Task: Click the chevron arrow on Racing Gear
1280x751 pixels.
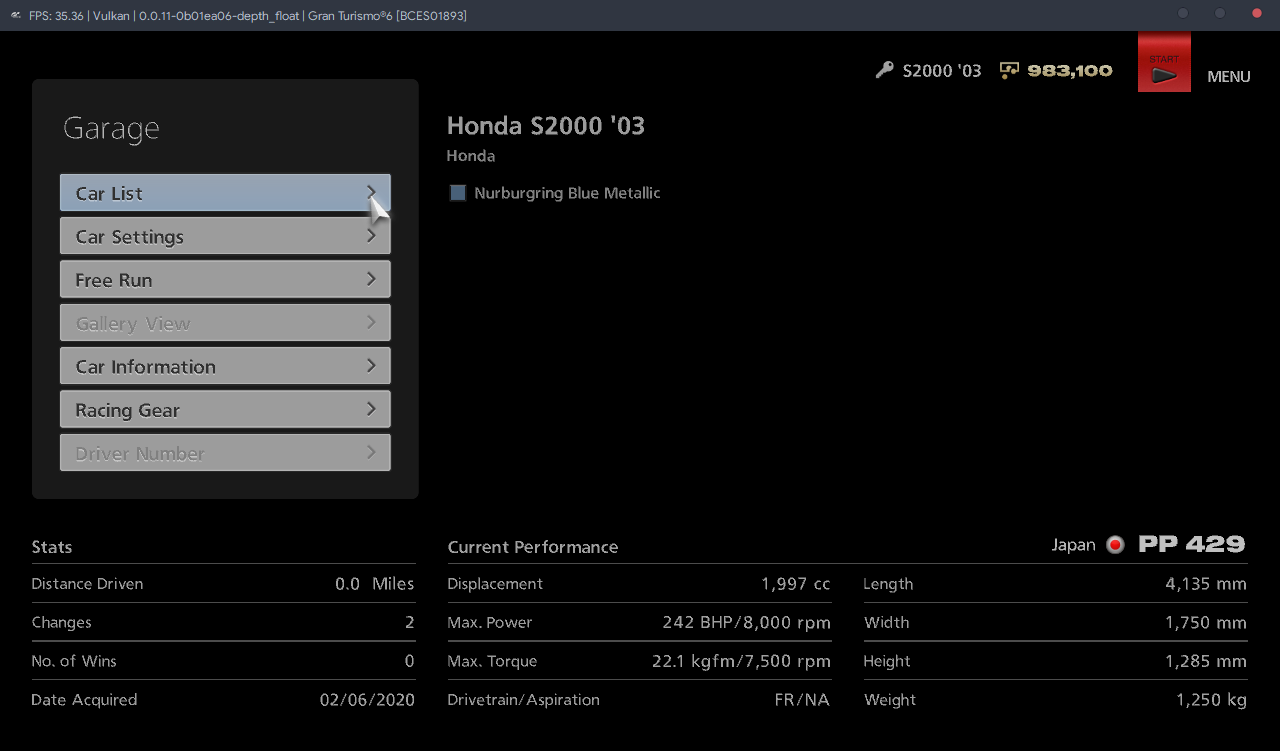Action: [371, 408]
